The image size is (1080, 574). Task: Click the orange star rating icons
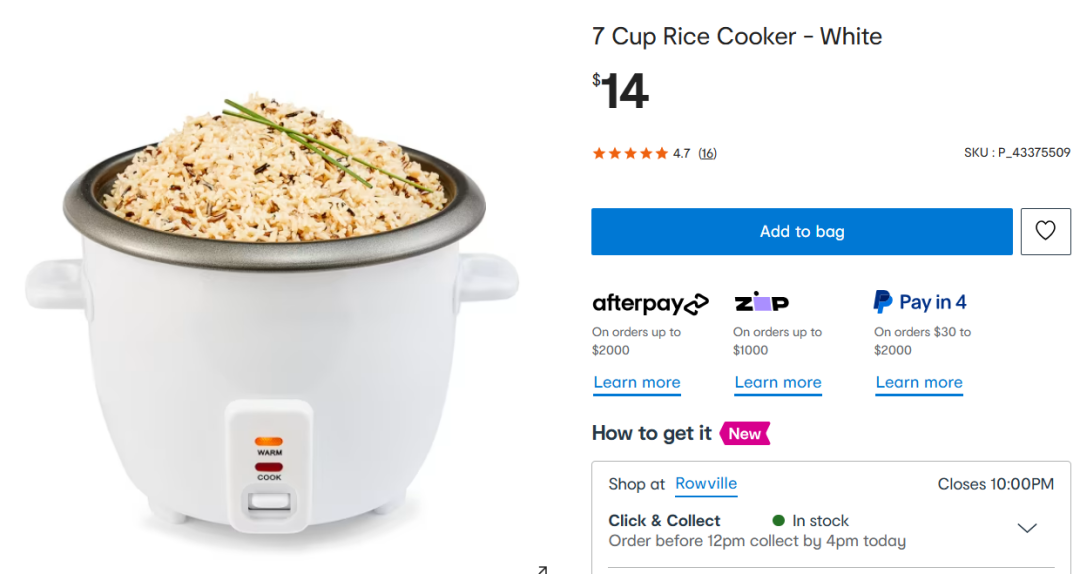(630, 153)
